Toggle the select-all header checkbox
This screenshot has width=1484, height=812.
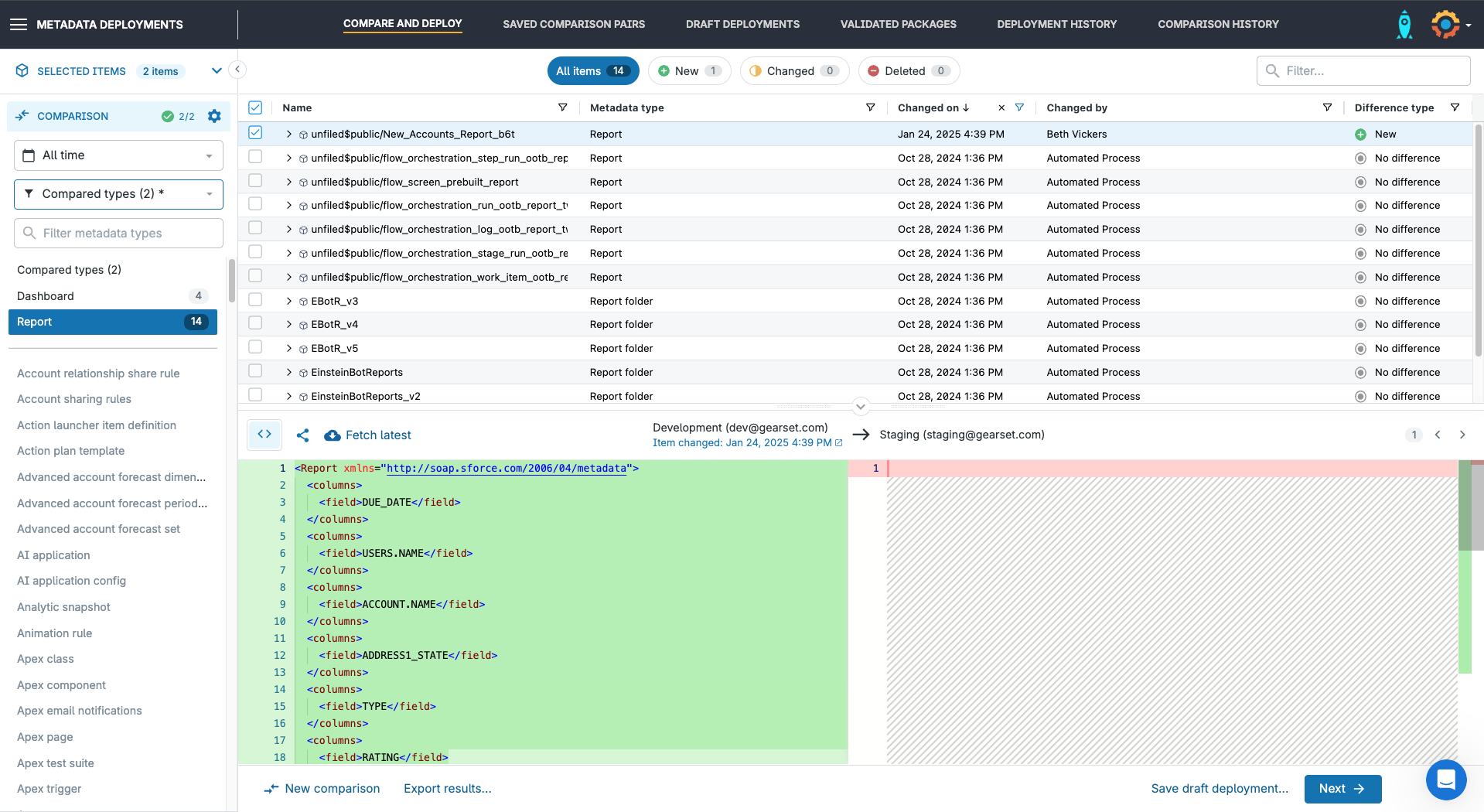[x=255, y=107]
